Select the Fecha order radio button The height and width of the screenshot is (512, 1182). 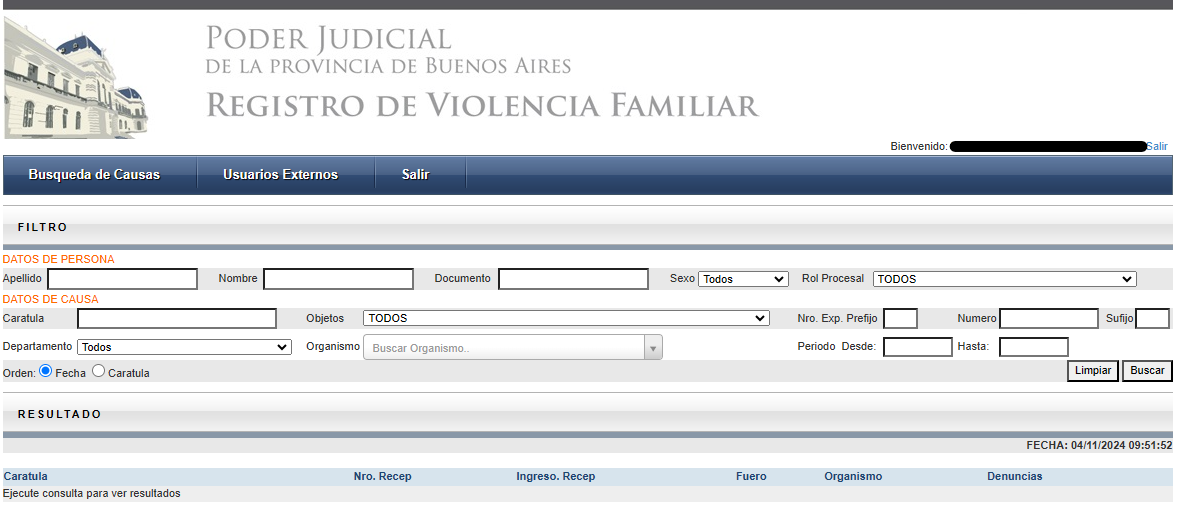pyautogui.click(x=45, y=371)
